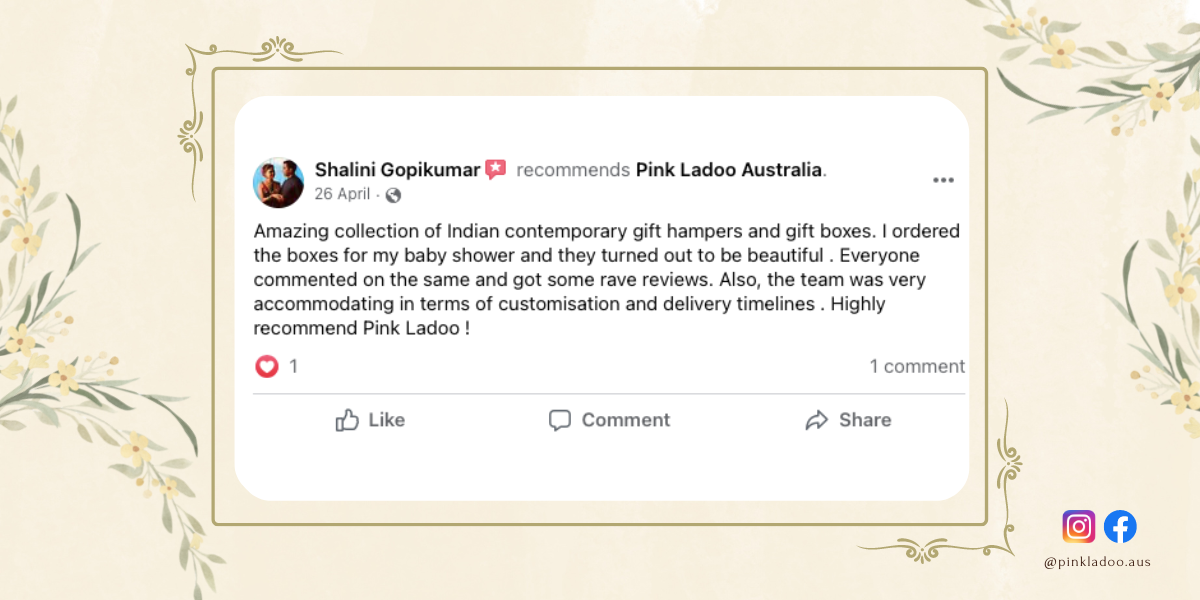Click the 26 April post timestamp
The width and height of the screenshot is (1200, 600).
tap(342, 194)
